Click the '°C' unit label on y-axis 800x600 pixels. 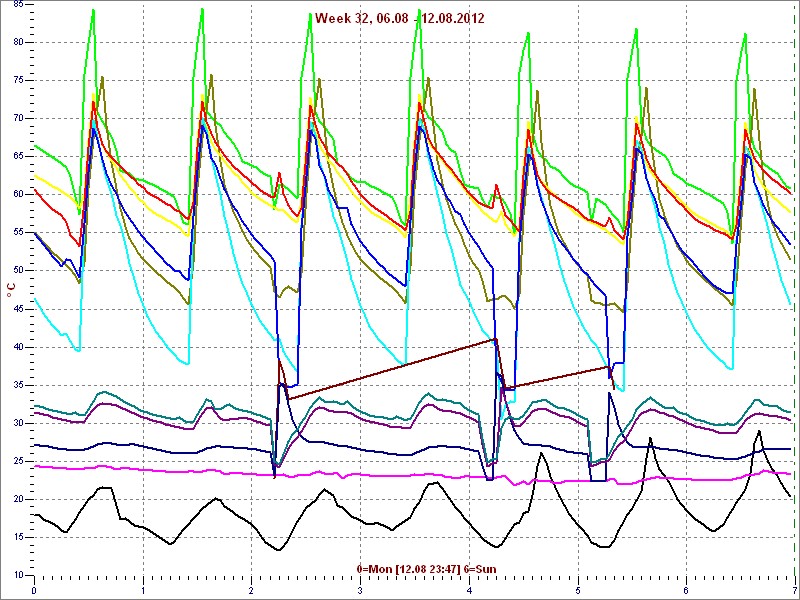[x=11, y=291]
